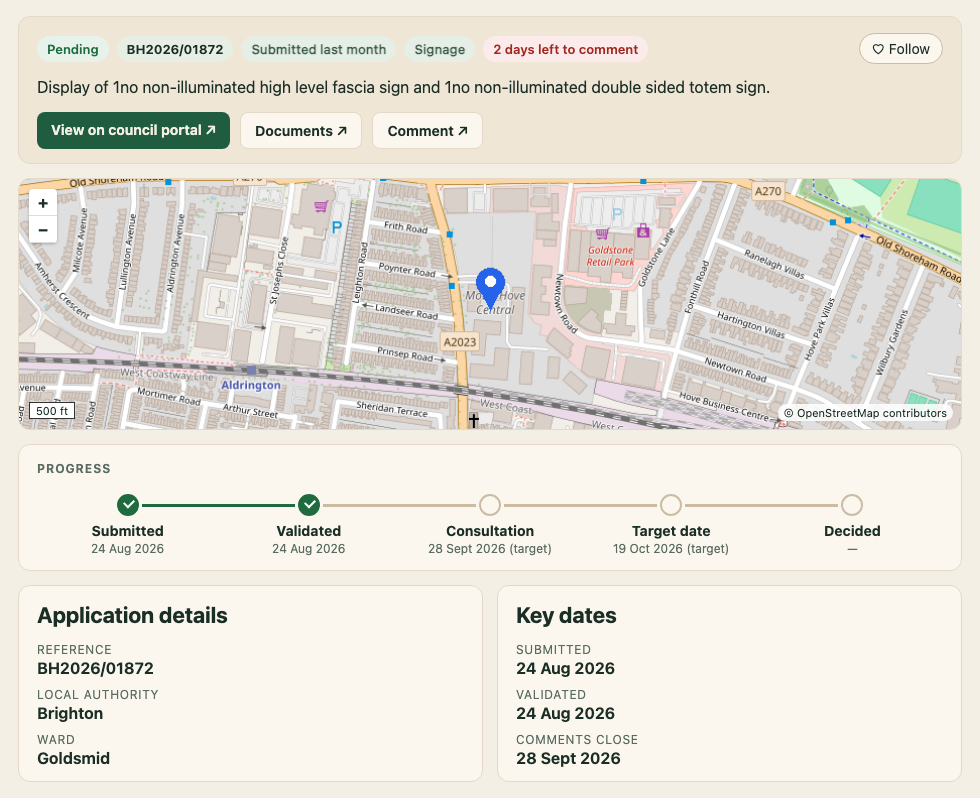This screenshot has width=980, height=798.
Task: Open View on council portal
Action: [x=133, y=131]
